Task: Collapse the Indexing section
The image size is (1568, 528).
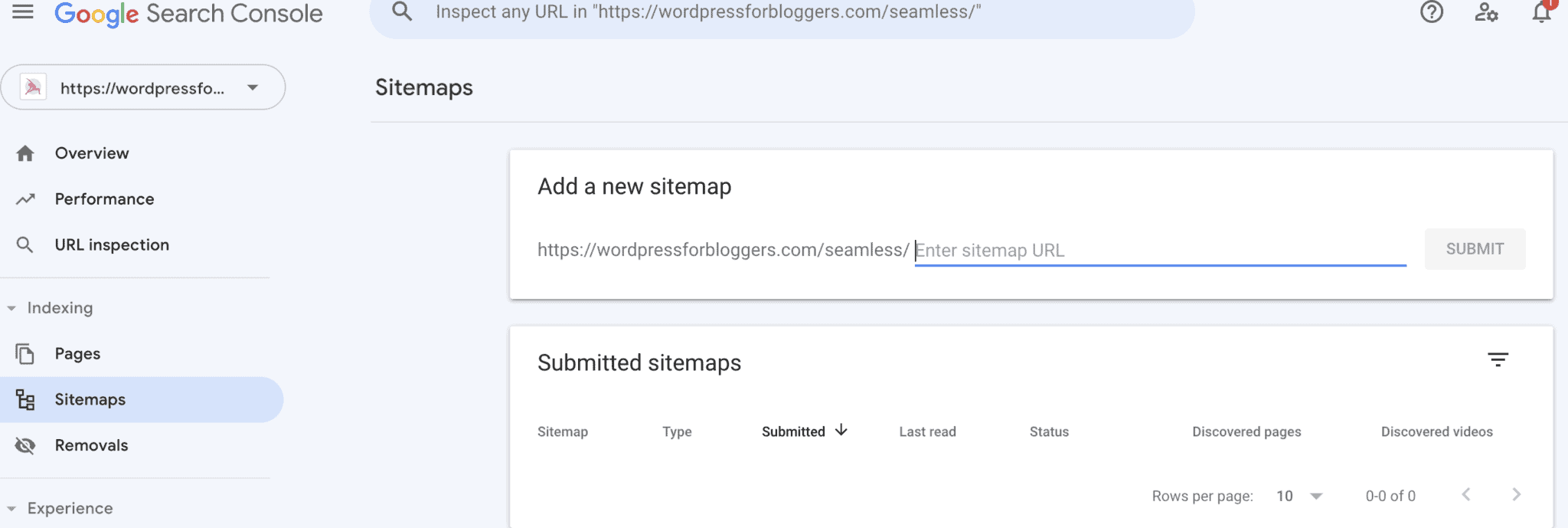Action: 11,307
